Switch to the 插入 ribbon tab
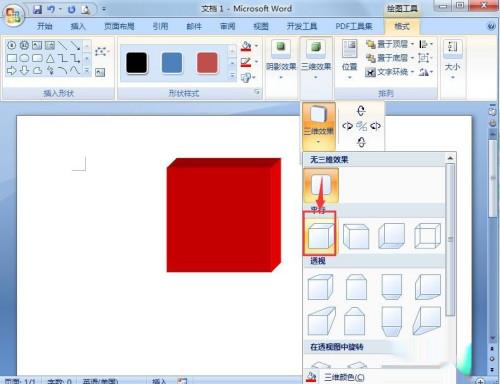 78,26
